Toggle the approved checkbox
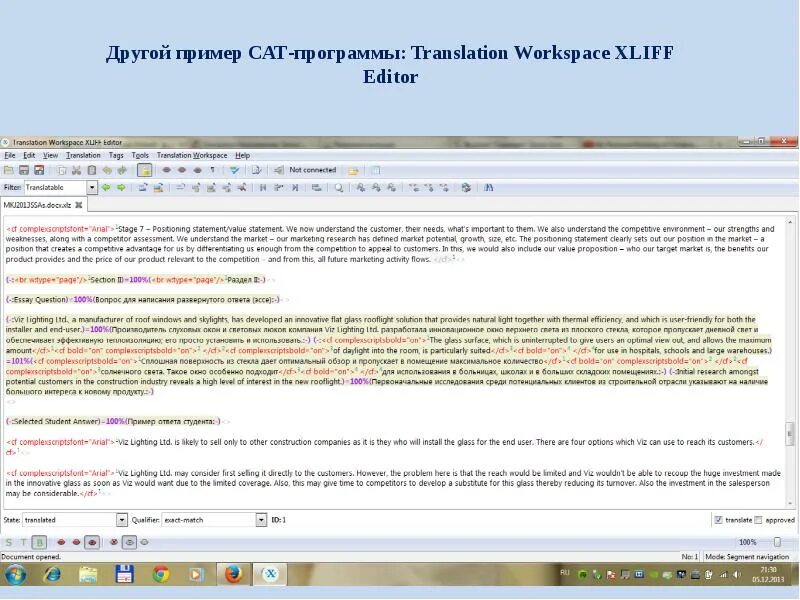800x600 pixels. 758,520
